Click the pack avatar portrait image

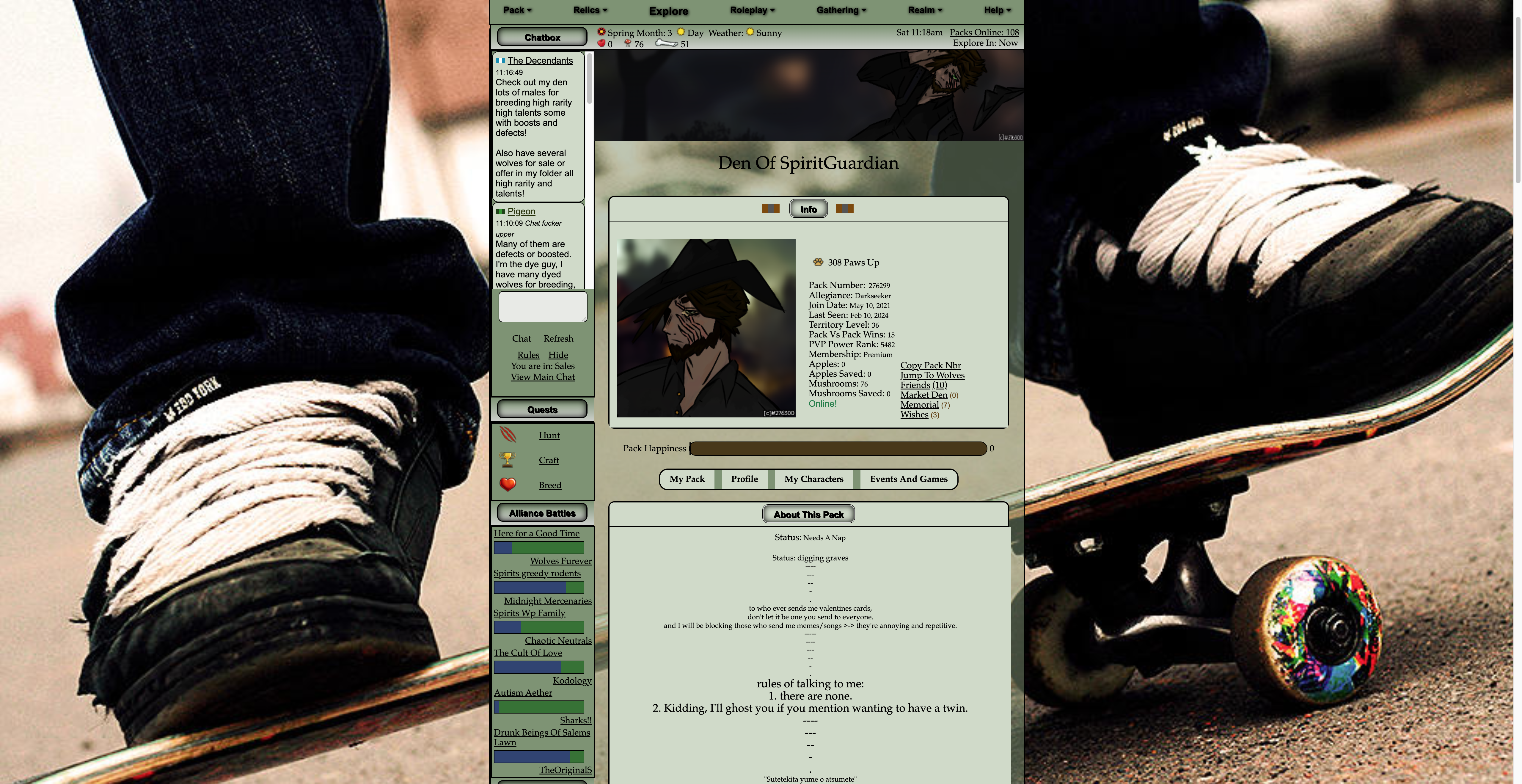point(706,328)
